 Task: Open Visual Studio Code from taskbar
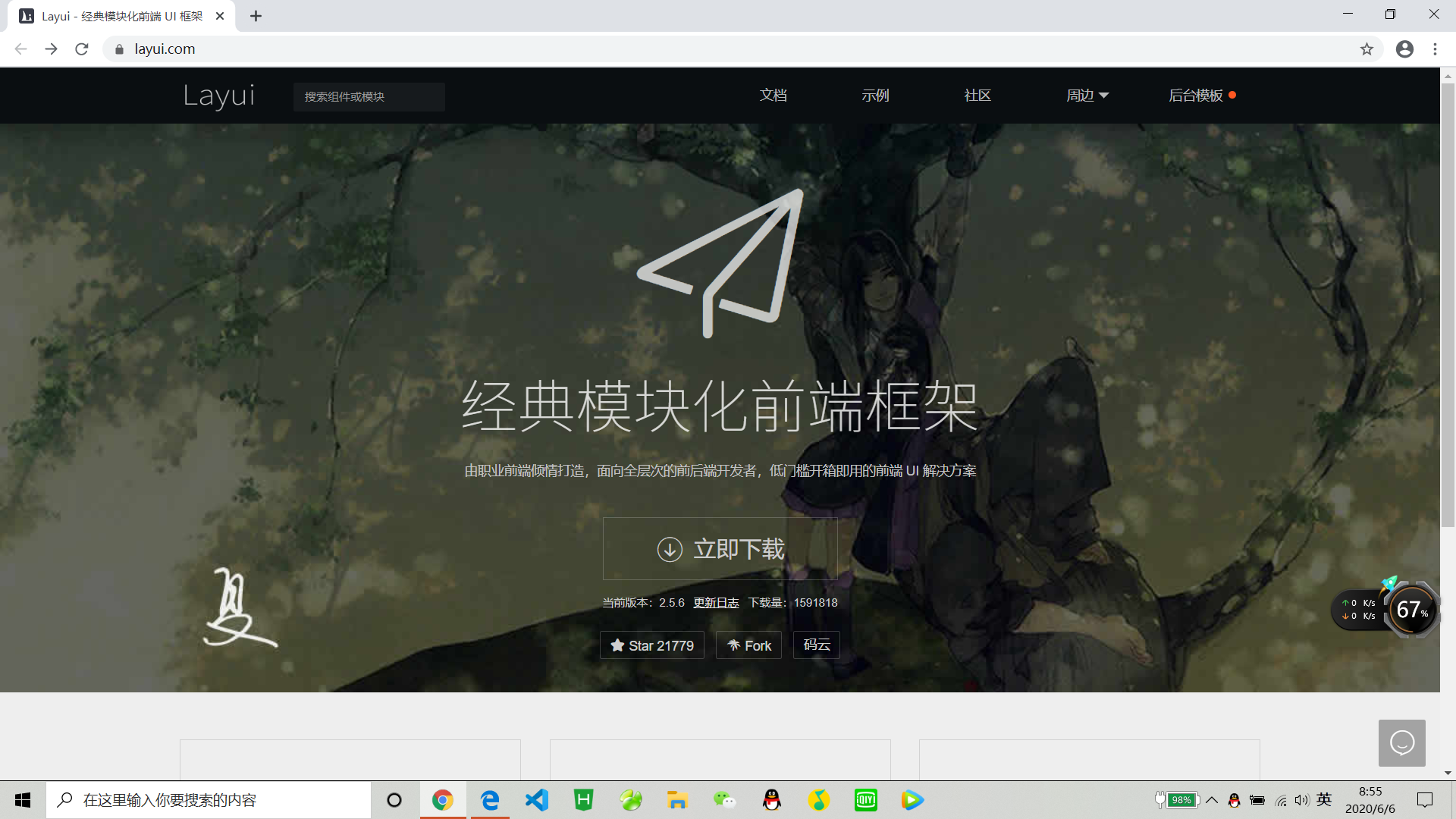tap(537, 800)
